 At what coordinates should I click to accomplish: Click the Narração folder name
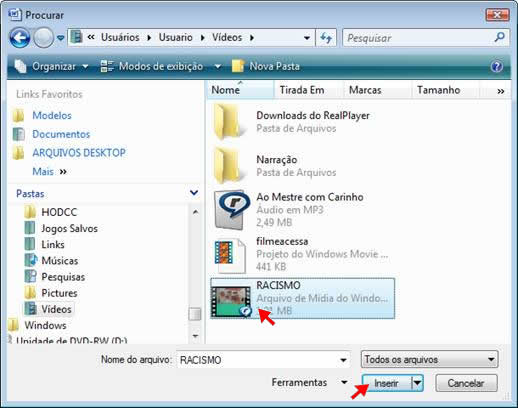coord(277,160)
